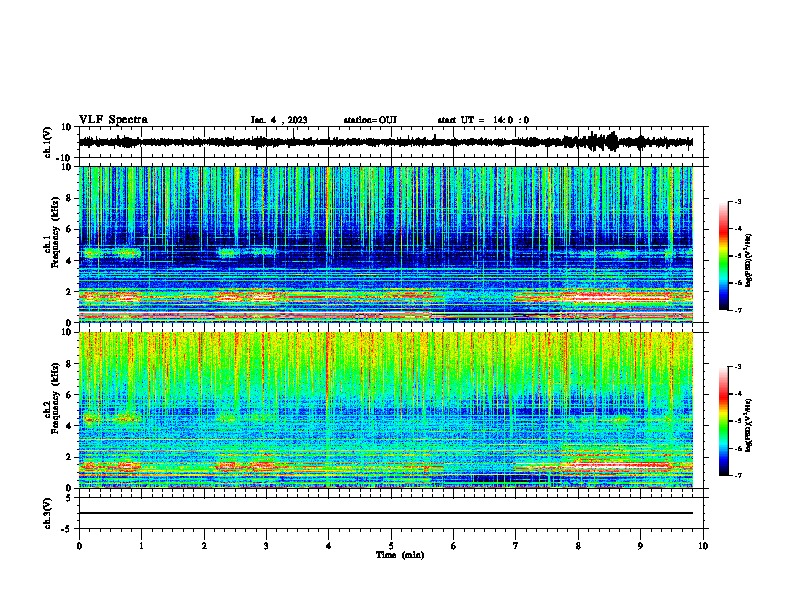The image size is (792, 612).
Task: Click the ch.1 'Frequency (kHz)' axis label
Action: coord(55,232)
